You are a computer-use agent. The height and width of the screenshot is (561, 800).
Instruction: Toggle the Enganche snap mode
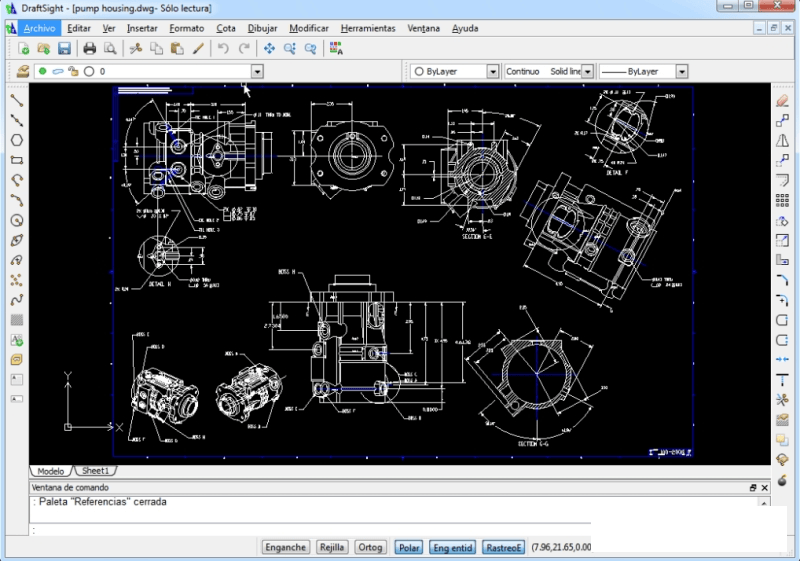point(286,547)
